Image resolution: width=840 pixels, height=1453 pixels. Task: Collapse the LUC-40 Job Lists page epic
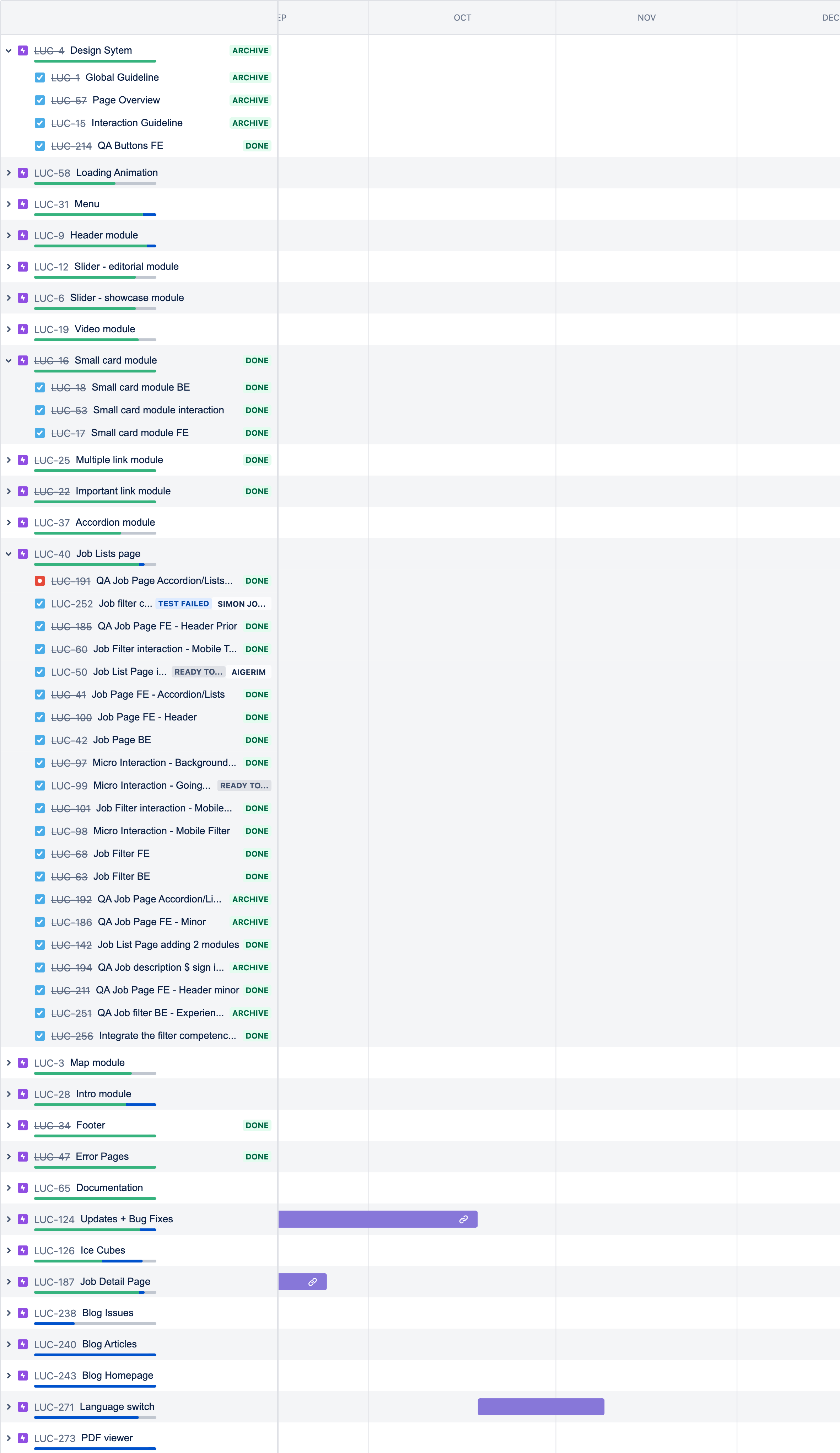point(9,554)
